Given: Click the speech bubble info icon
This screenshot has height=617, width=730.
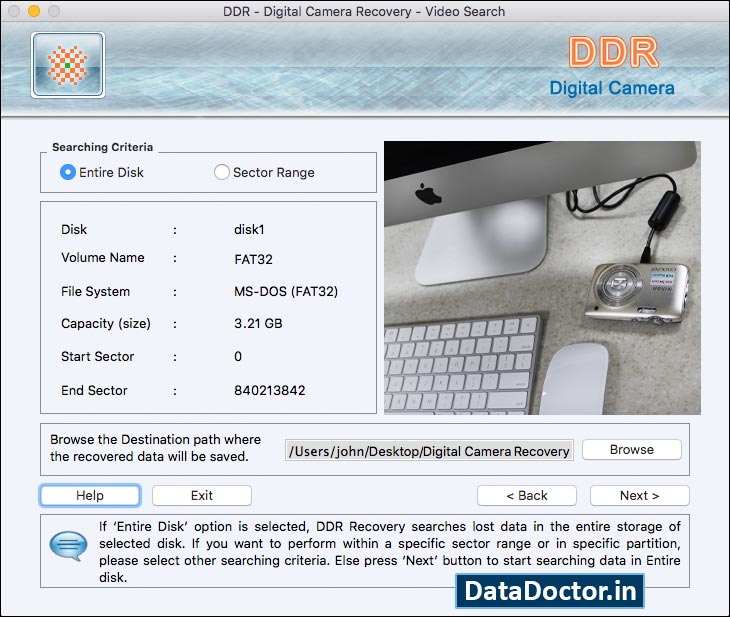Looking at the screenshot, I should click(68, 547).
